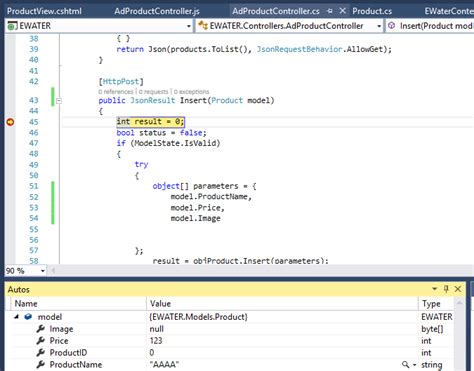Image resolution: width=474 pixels, height=371 pixels.
Task: Click the Autos panel scrollbar up arrow
Action: [x=459, y=303]
